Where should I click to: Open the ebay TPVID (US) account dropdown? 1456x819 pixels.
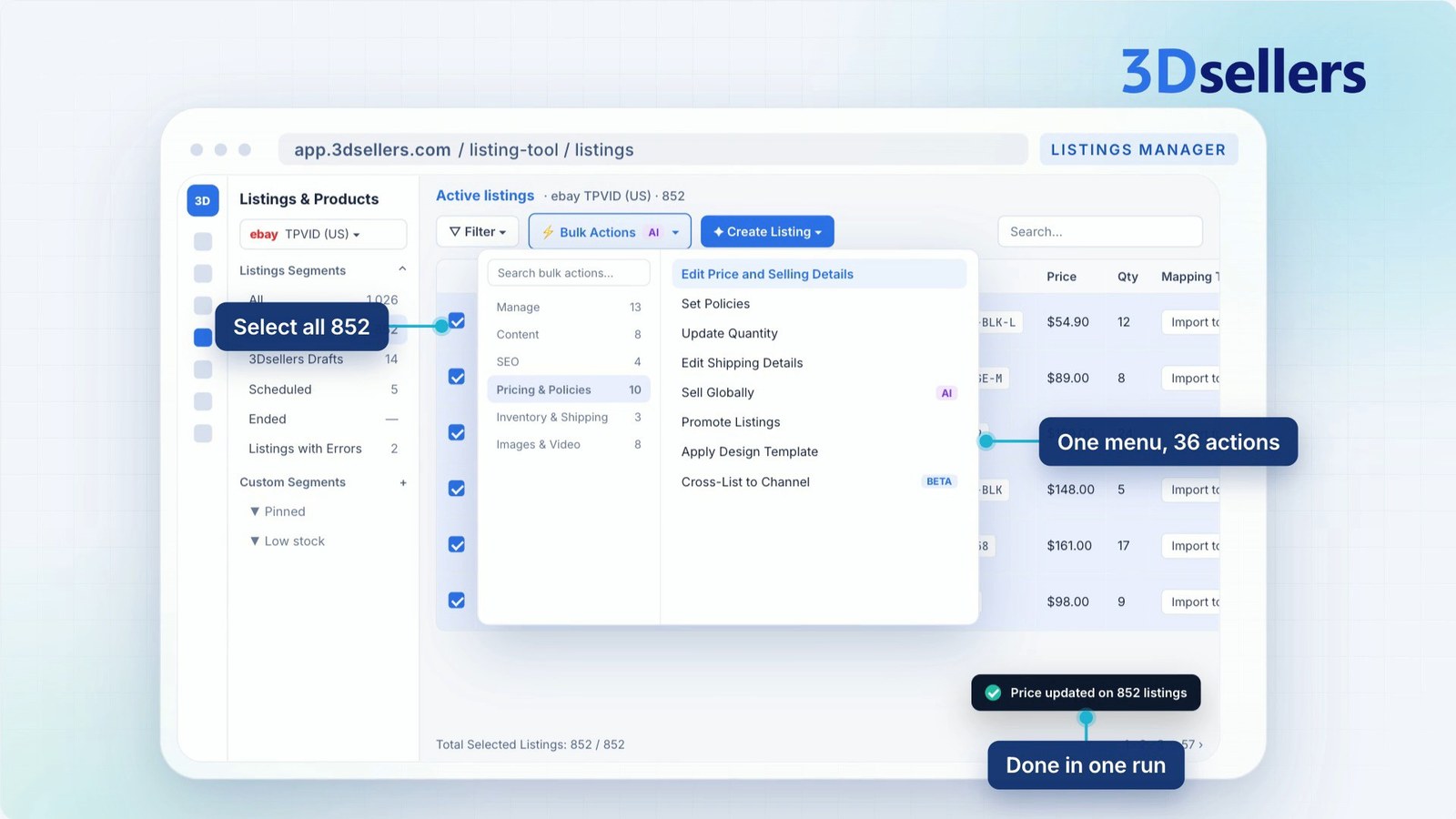point(323,234)
